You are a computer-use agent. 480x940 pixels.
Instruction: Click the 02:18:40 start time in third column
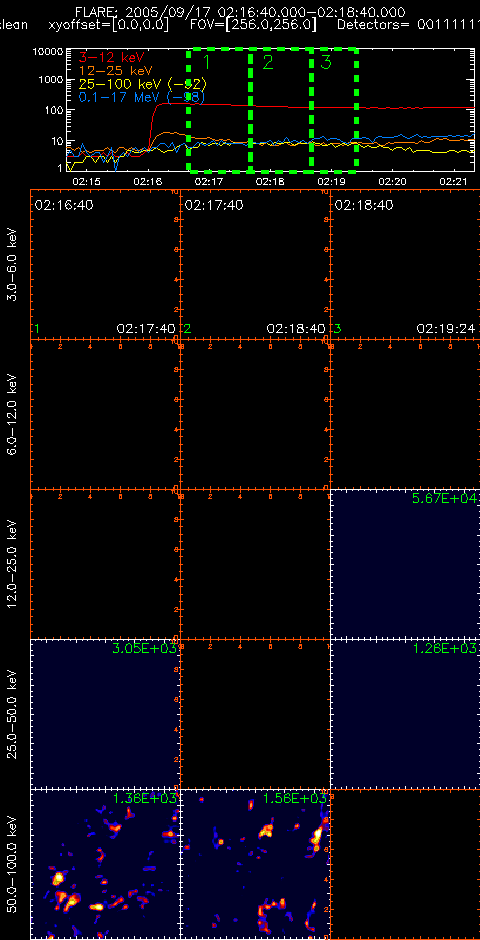pos(364,205)
